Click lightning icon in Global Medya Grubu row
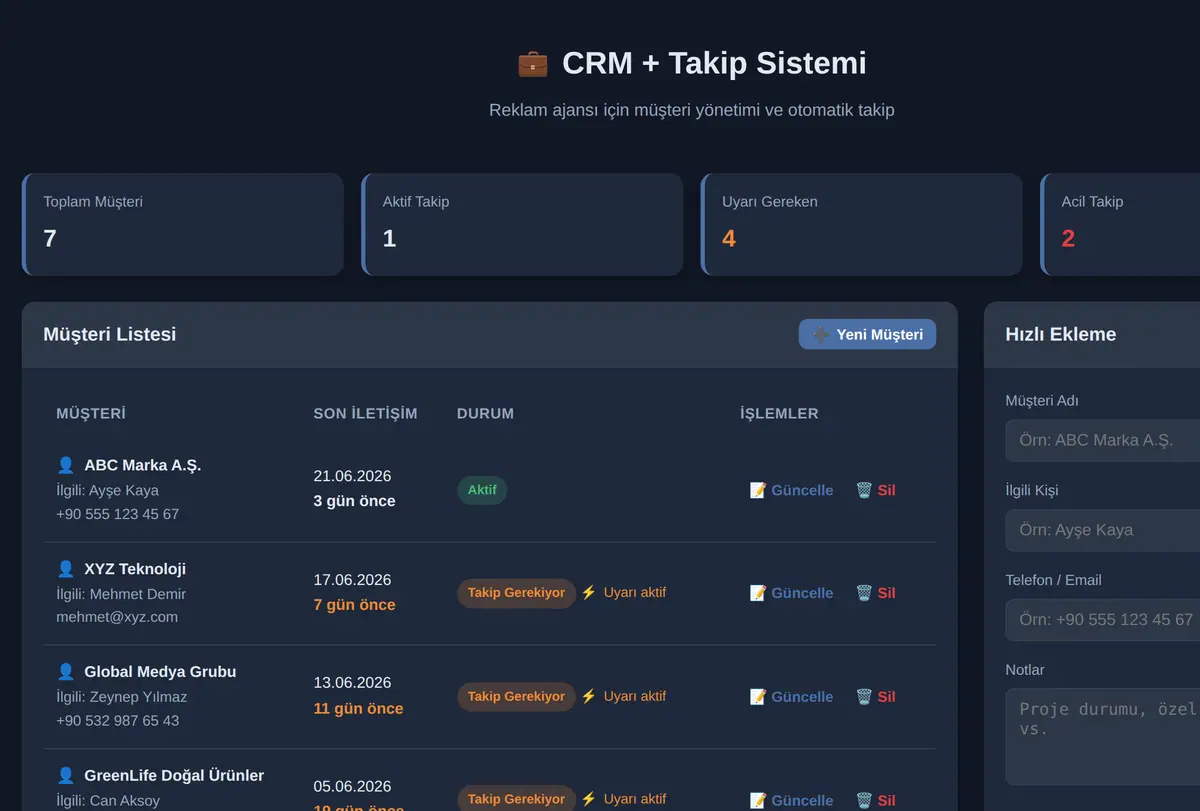The width and height of the screenshot is (1200, 811). [589, 696]
